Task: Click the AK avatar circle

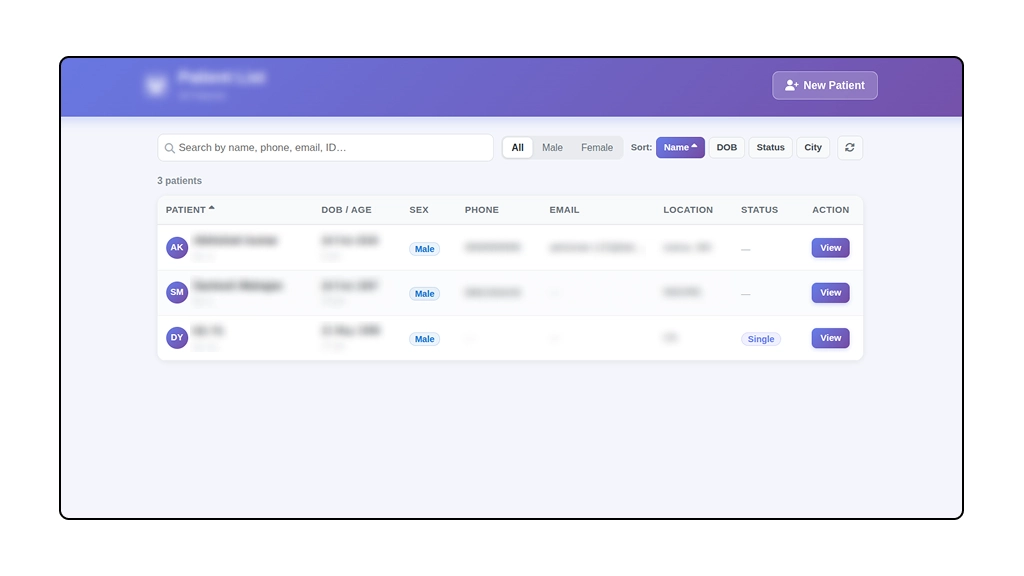Action: pos(177,248)
